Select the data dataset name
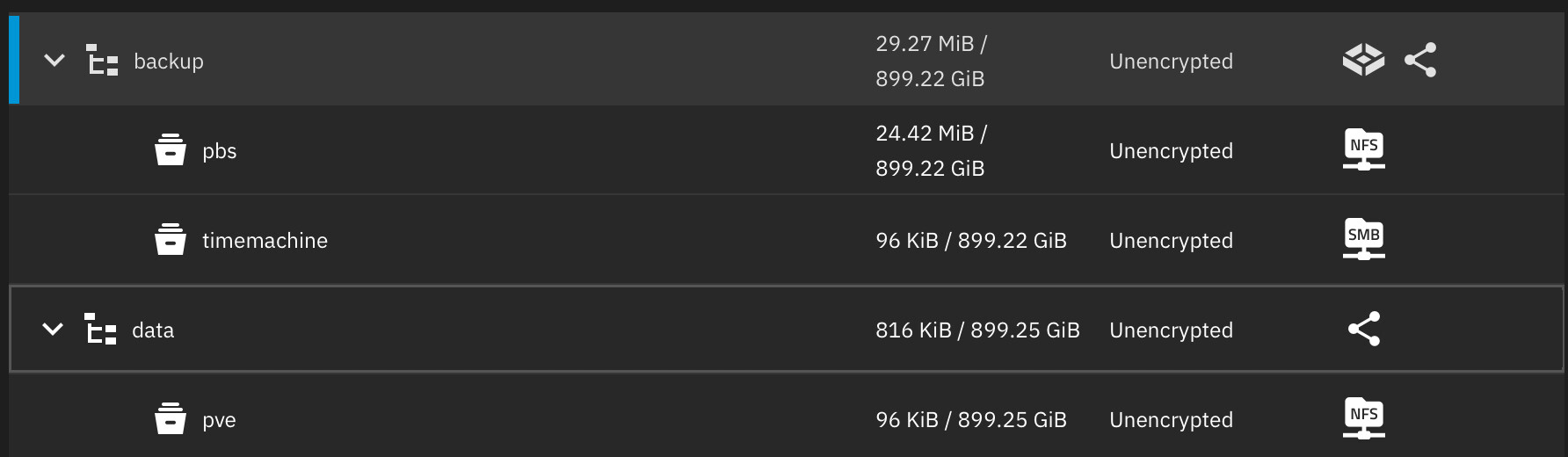Viewport: 1568px width, 457px height. tap(153, 330)
